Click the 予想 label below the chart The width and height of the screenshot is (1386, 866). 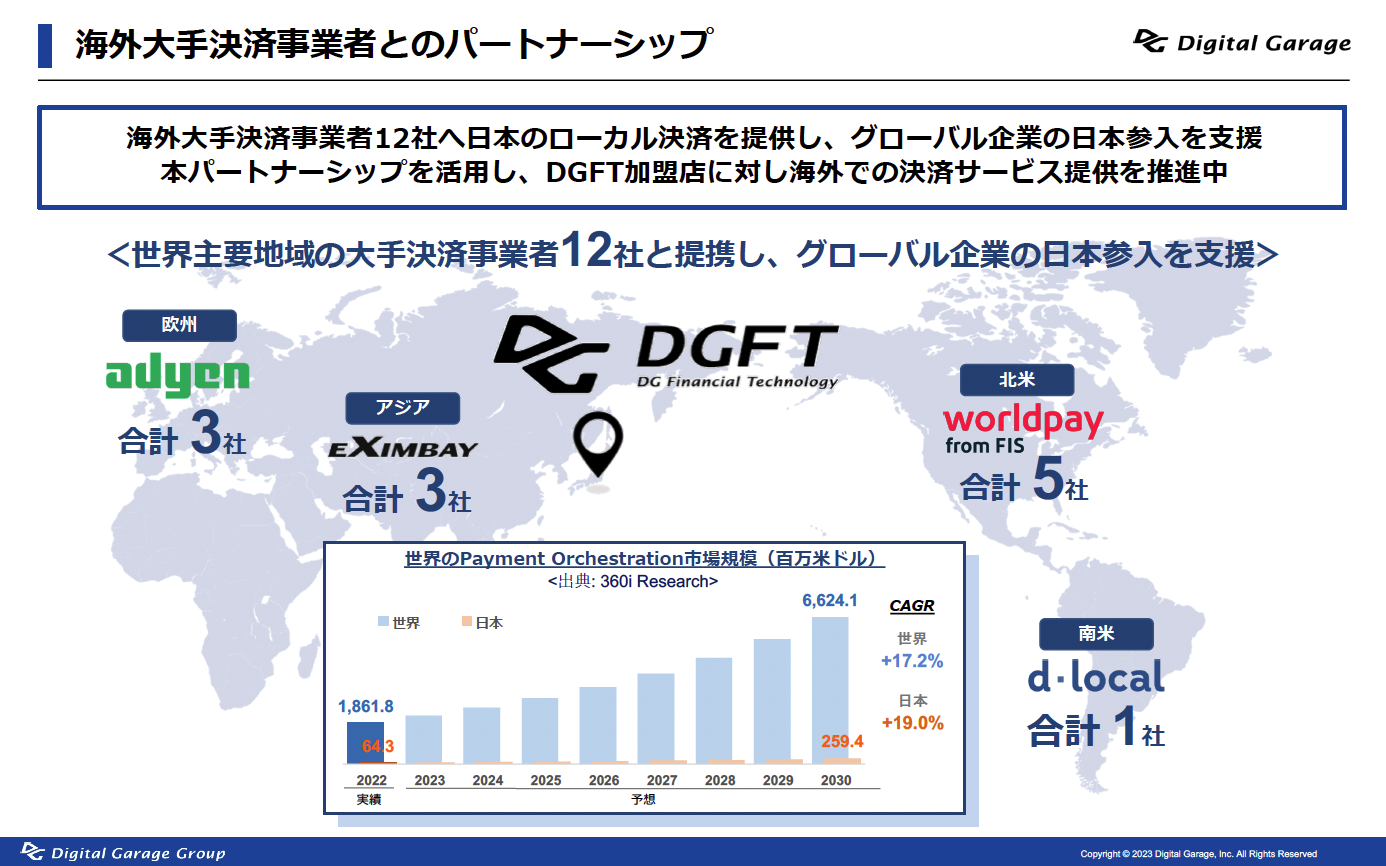[644, 800]
